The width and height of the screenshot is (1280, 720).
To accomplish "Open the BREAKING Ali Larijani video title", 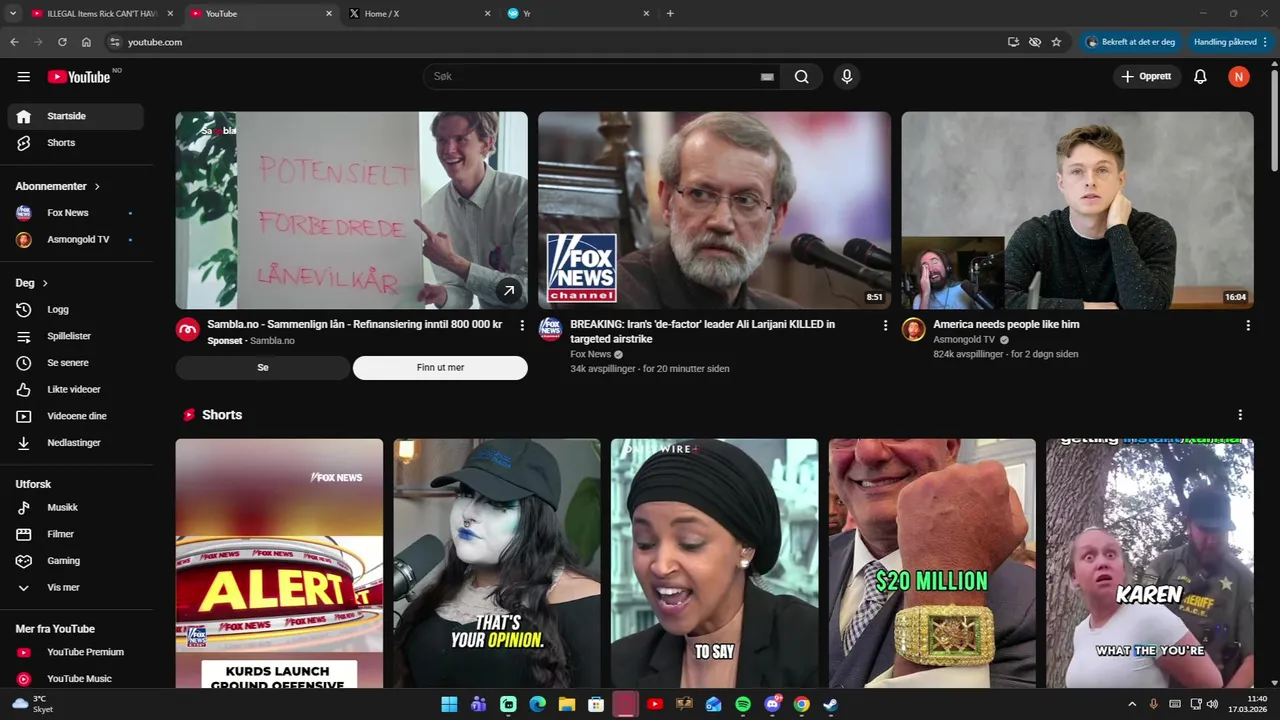I will coord(702,332).
